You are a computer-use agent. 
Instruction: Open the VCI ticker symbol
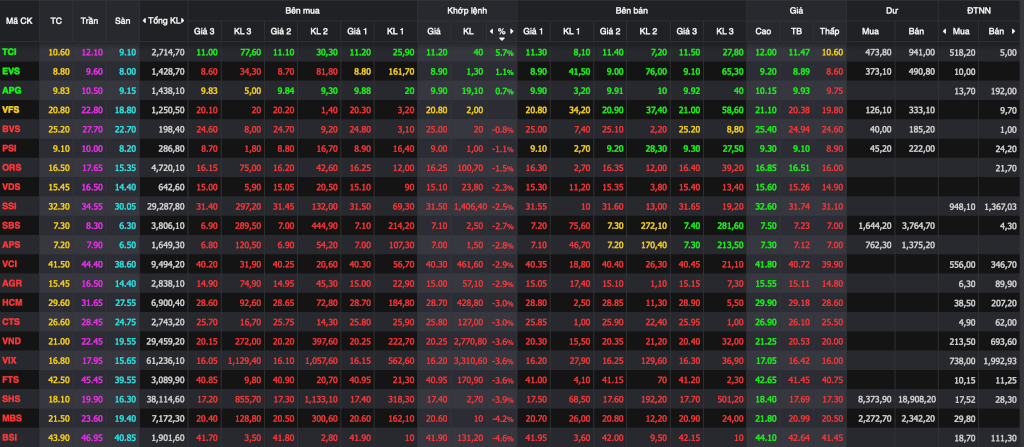[10, 263]
